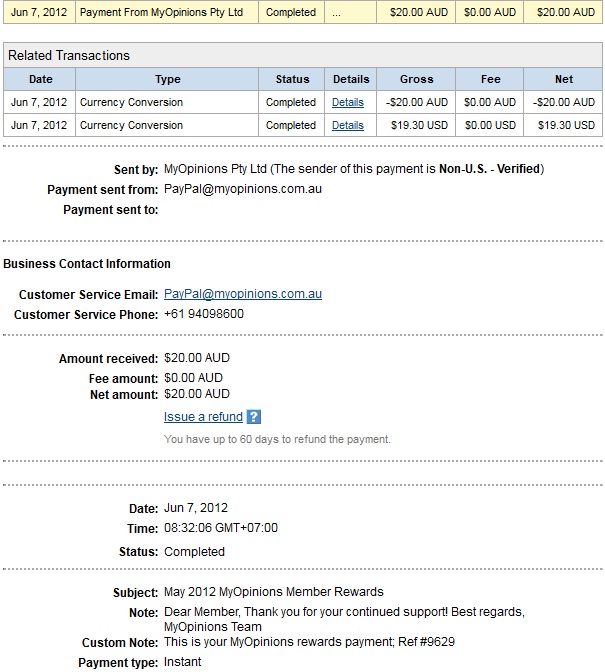The height and width of the screenshot is (672, 605).
Task: Click the Customer Service Email address link
Action: pyautogui.click(x=243, y=294)
